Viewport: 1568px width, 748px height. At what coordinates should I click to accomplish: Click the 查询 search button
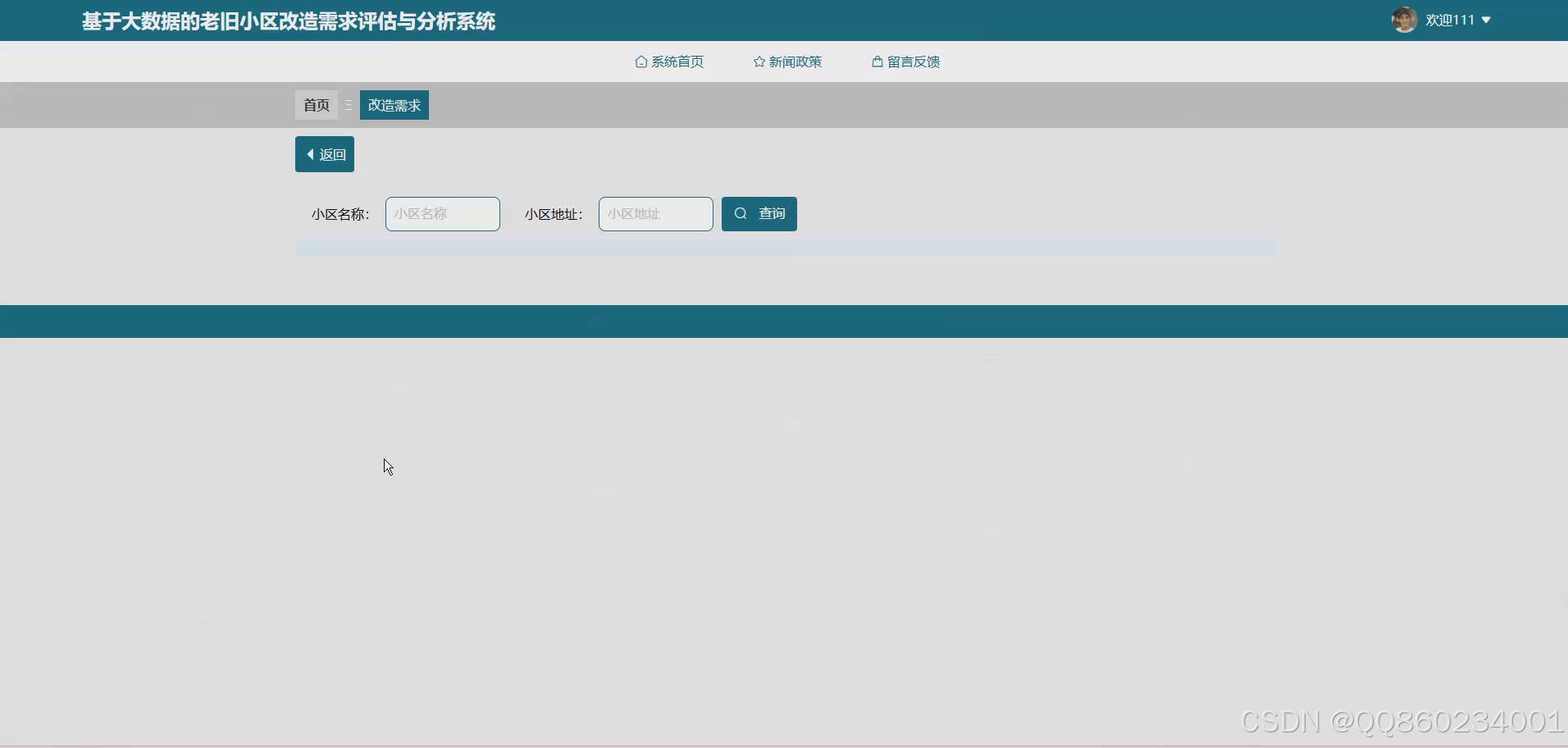coord(759,214)
